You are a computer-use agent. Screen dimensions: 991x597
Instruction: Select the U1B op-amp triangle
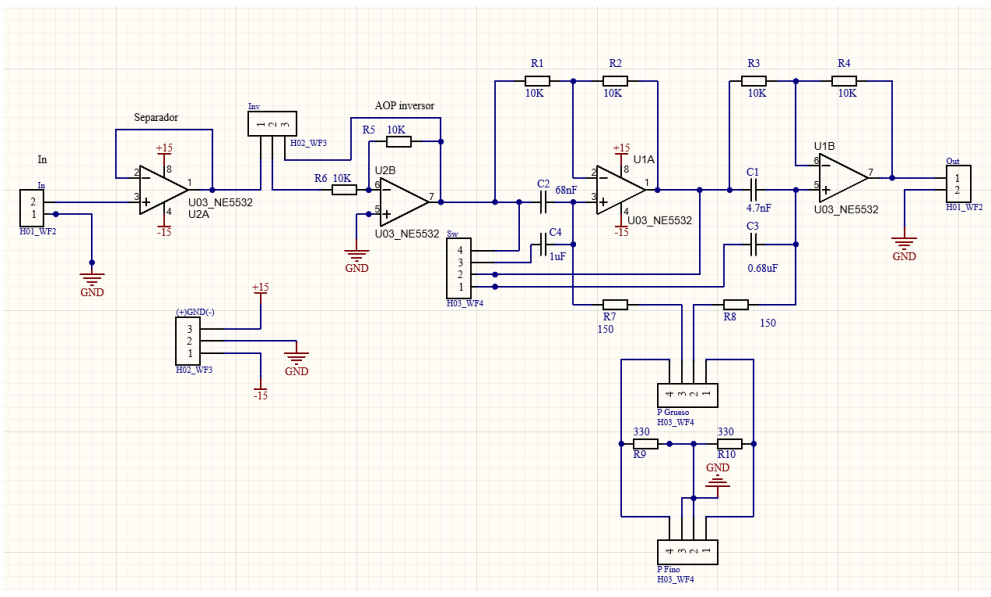coord(844,178)
